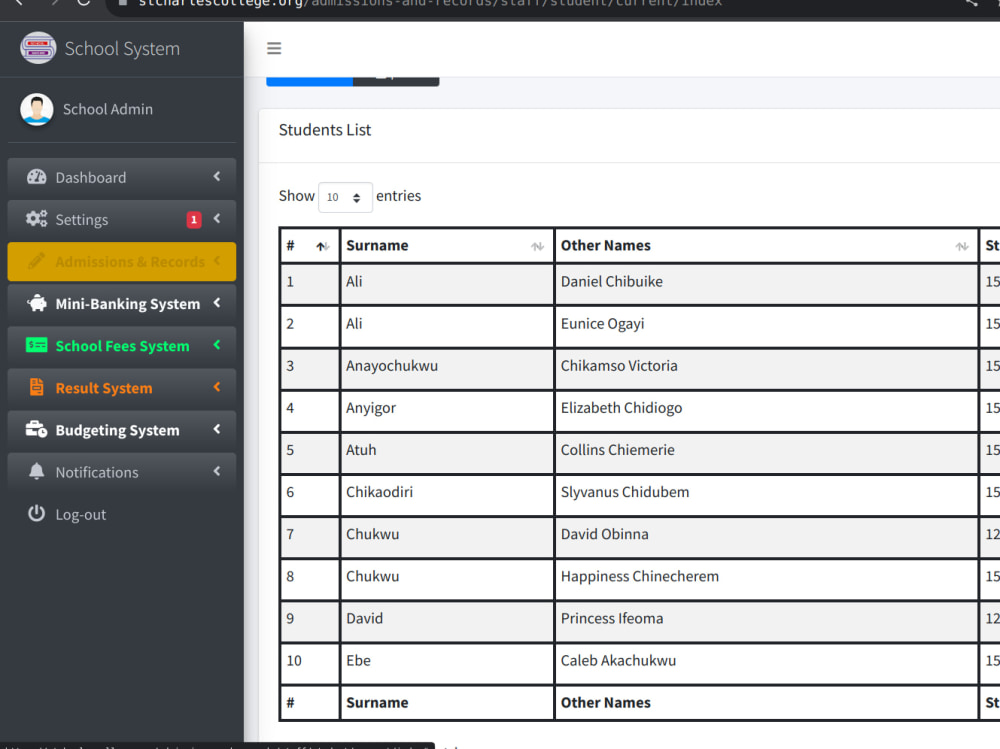
Task: Select the Daniel Chibuike cell
Action: [766, 282]
